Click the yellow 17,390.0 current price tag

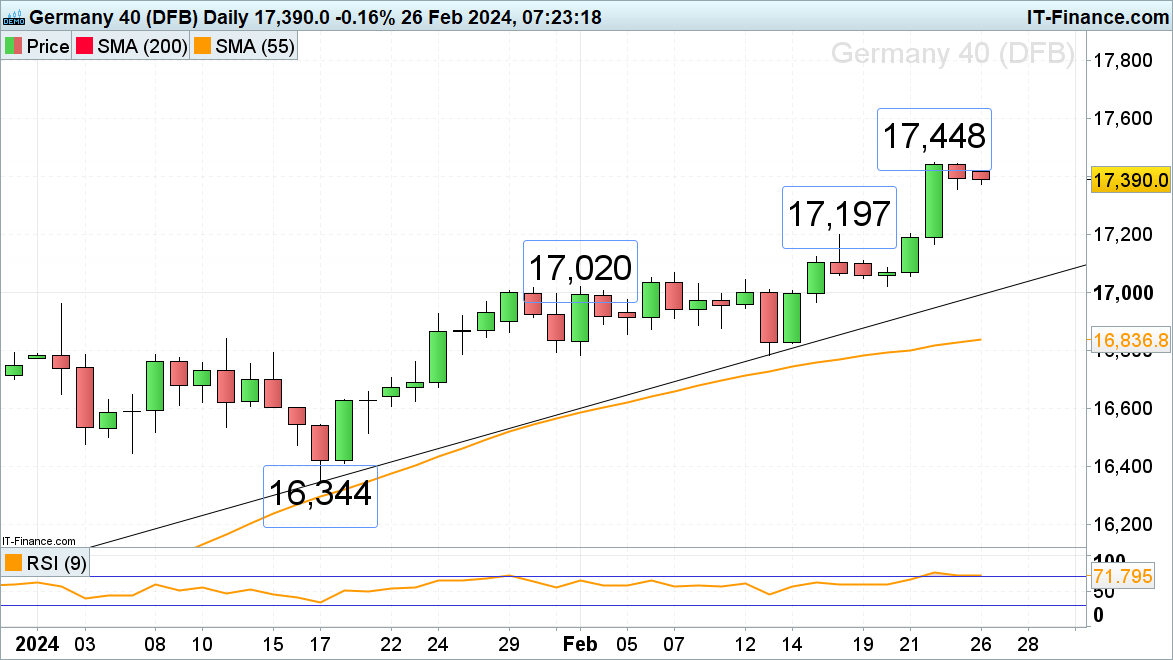[x=1130, y=180]
